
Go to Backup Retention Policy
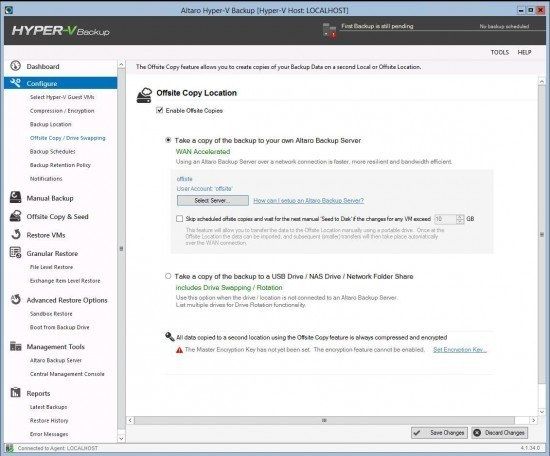(60, 165)
